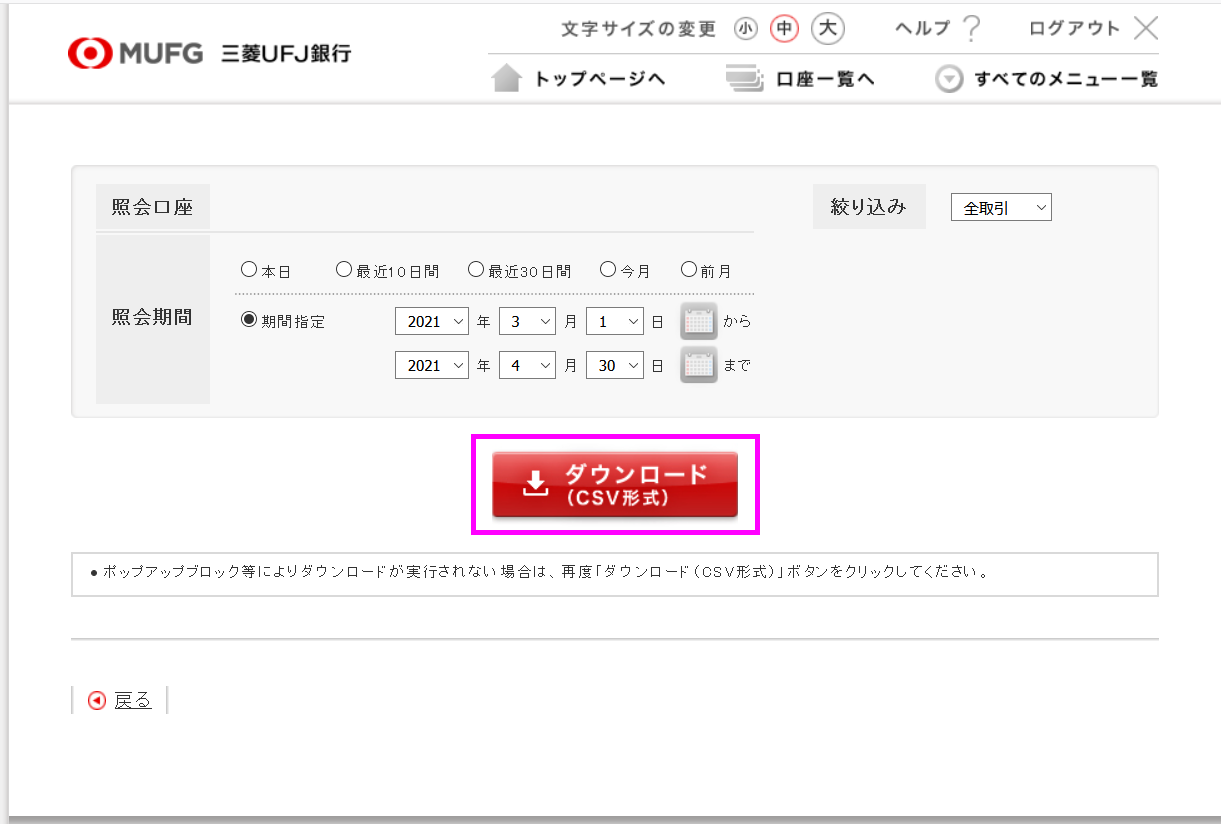The width and height of the screenshot is (1221, 824).
Task: Click the red CSV download button
Action: [615, 484]
